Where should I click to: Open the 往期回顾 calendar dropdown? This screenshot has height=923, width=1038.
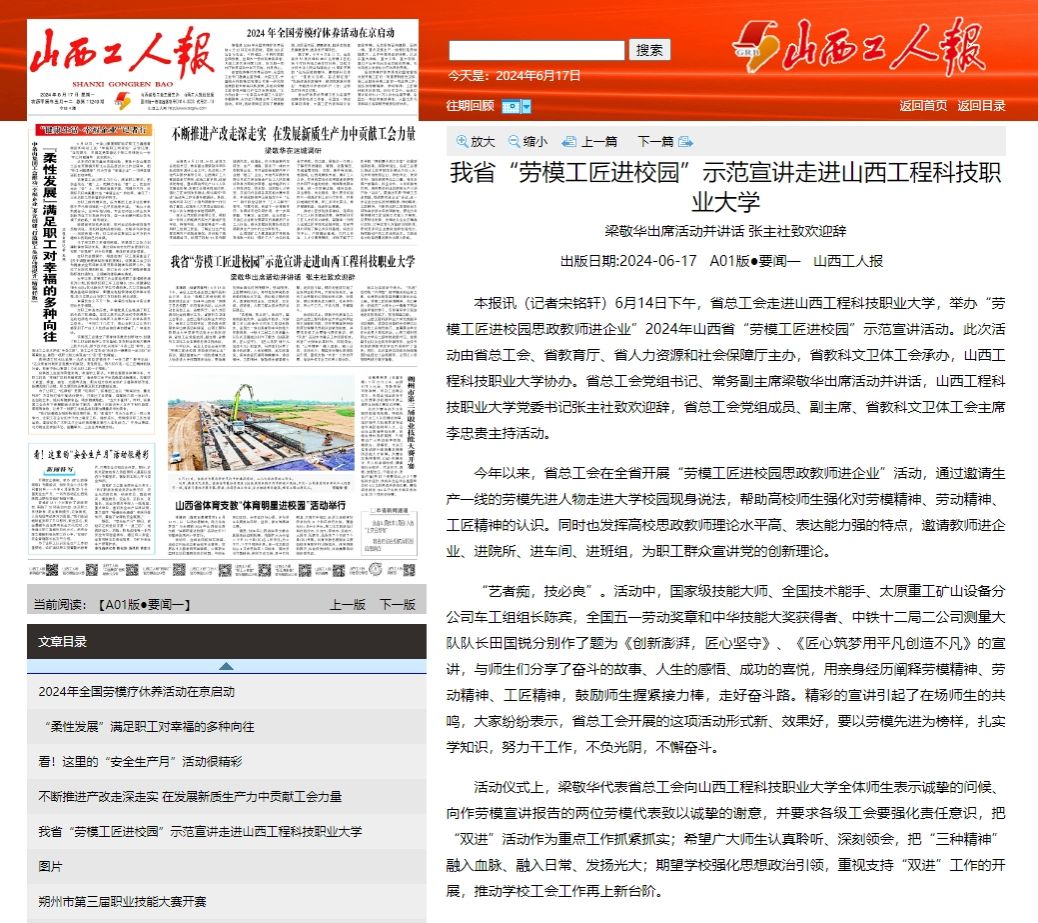516,106
